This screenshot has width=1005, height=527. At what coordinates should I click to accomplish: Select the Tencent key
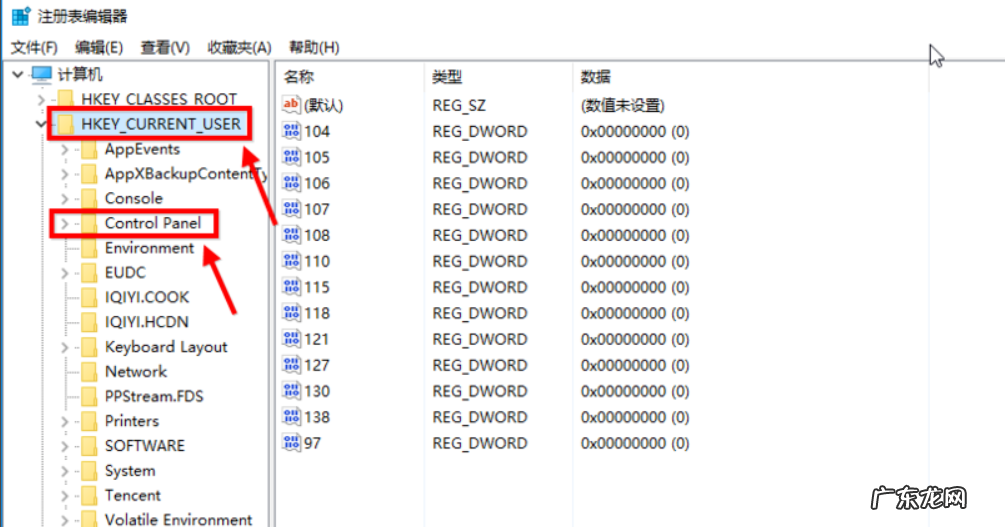click(133, 496)
